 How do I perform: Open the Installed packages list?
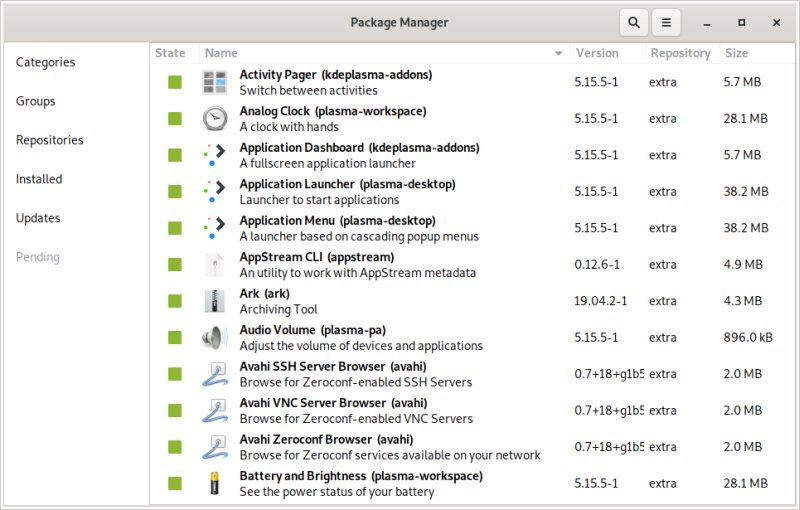click(x=39, y=179)
